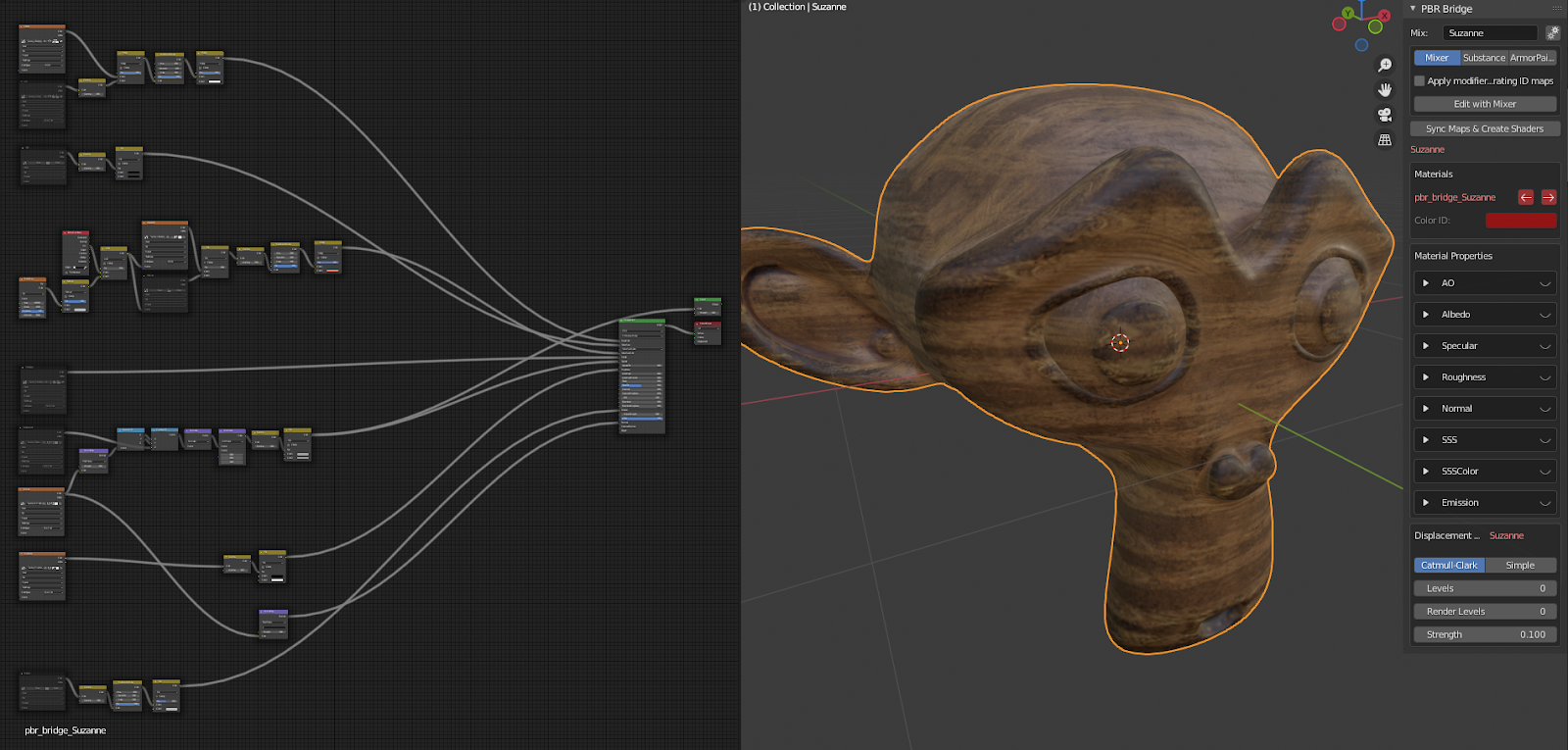Click the 3D cursor on Suzanne's eye
The width and height of the screenshot is (1568, 750).
tap(1120, 342)
